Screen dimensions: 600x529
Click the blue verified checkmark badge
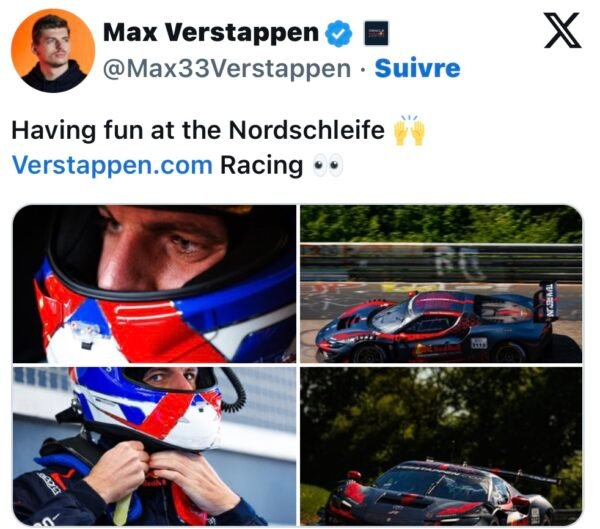(x=338, y=34)
